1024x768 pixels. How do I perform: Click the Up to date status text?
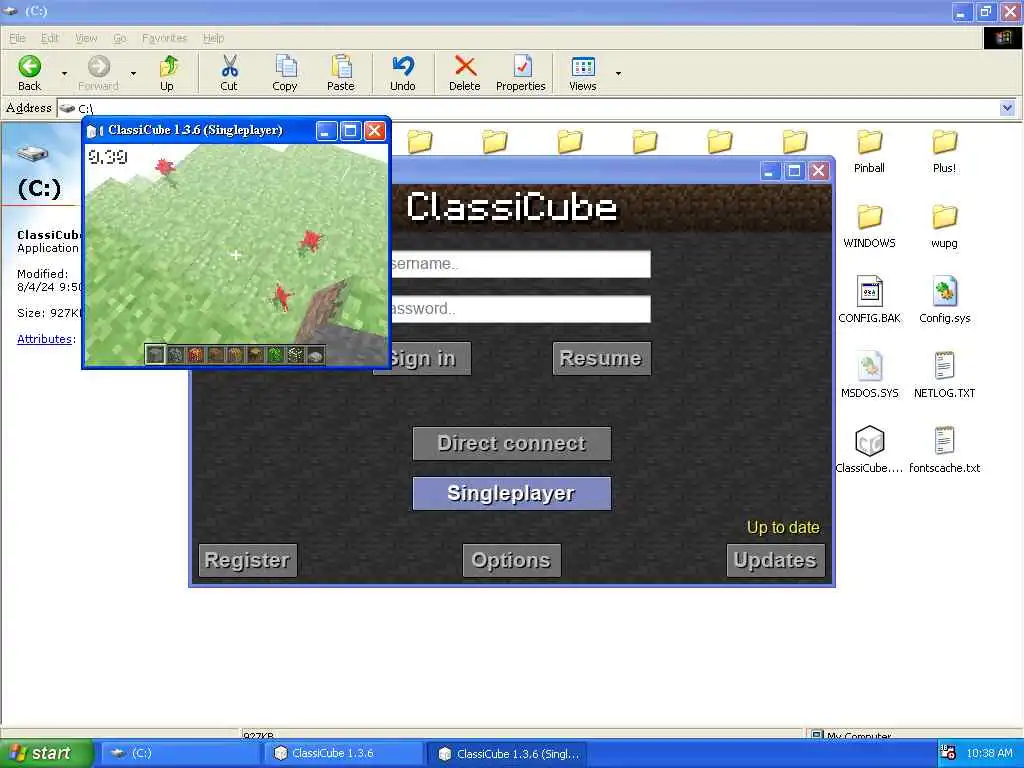pos(783,528)
